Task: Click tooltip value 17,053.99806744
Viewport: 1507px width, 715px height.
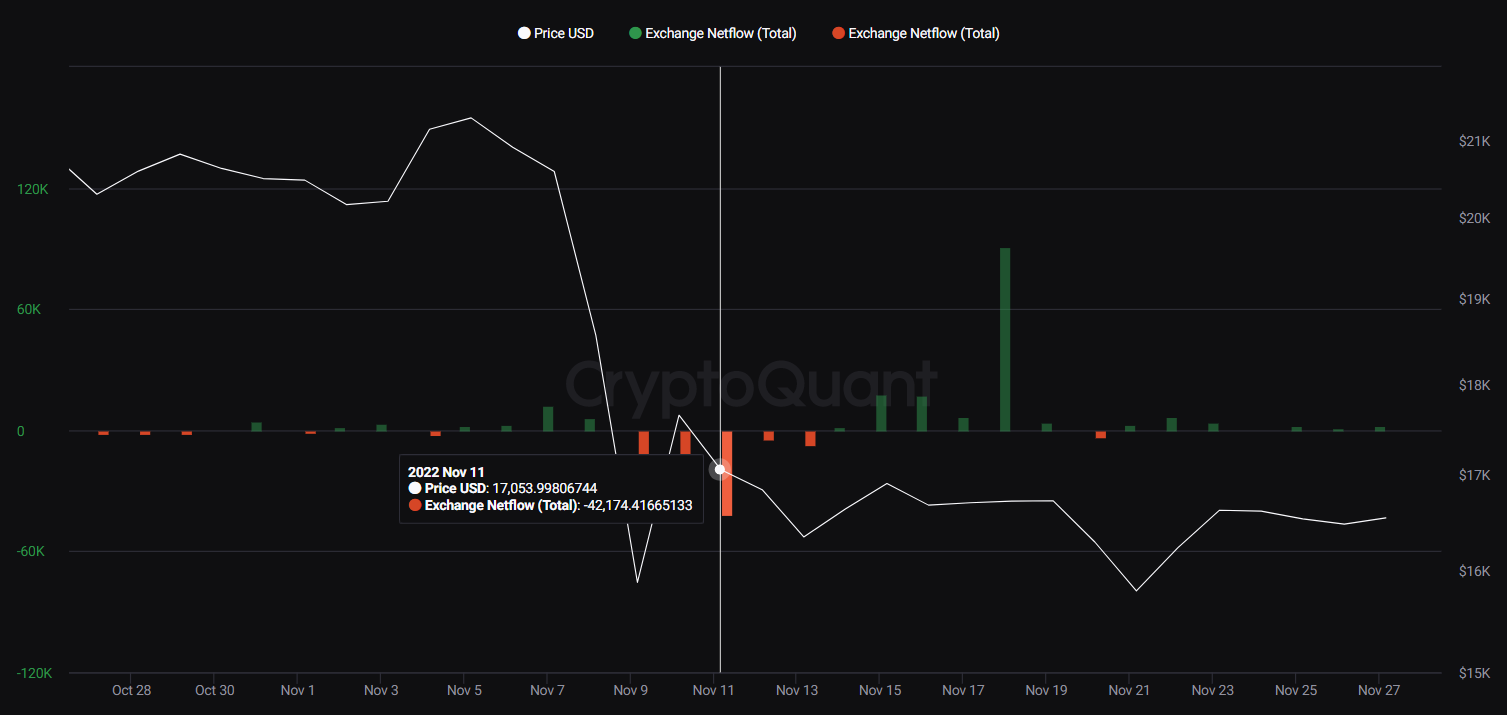Action: click(543, 488)
